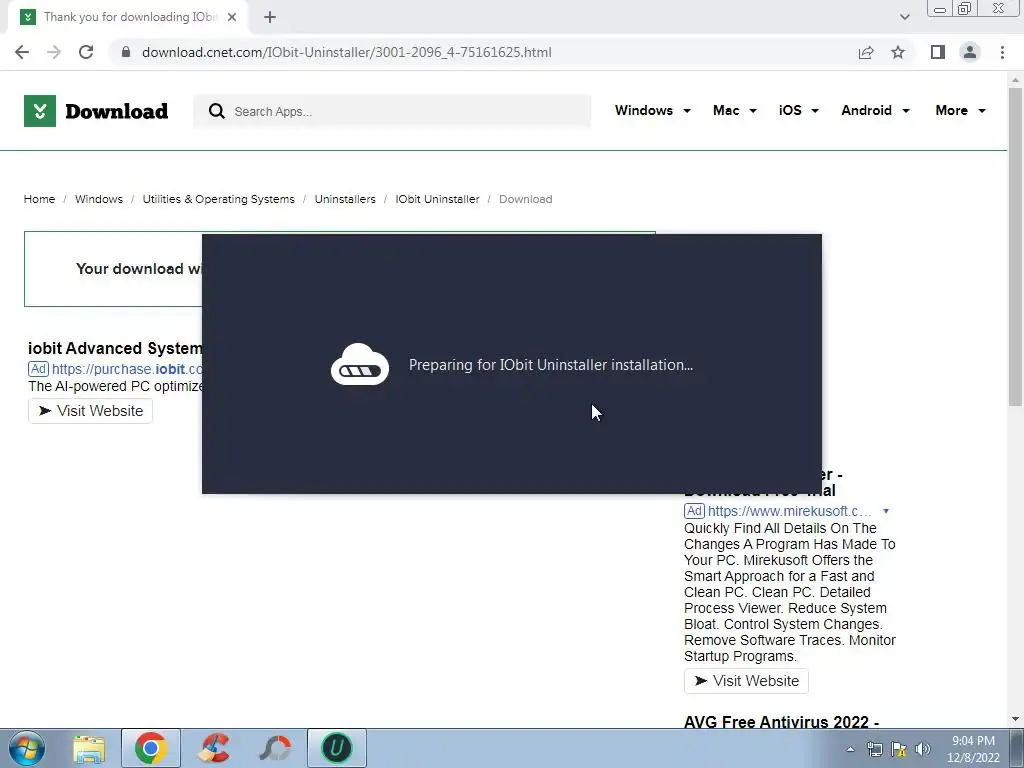Open Windows Explorer from the taskbar
Screen dimensions: 1024x768
click(x=89, y=748)
